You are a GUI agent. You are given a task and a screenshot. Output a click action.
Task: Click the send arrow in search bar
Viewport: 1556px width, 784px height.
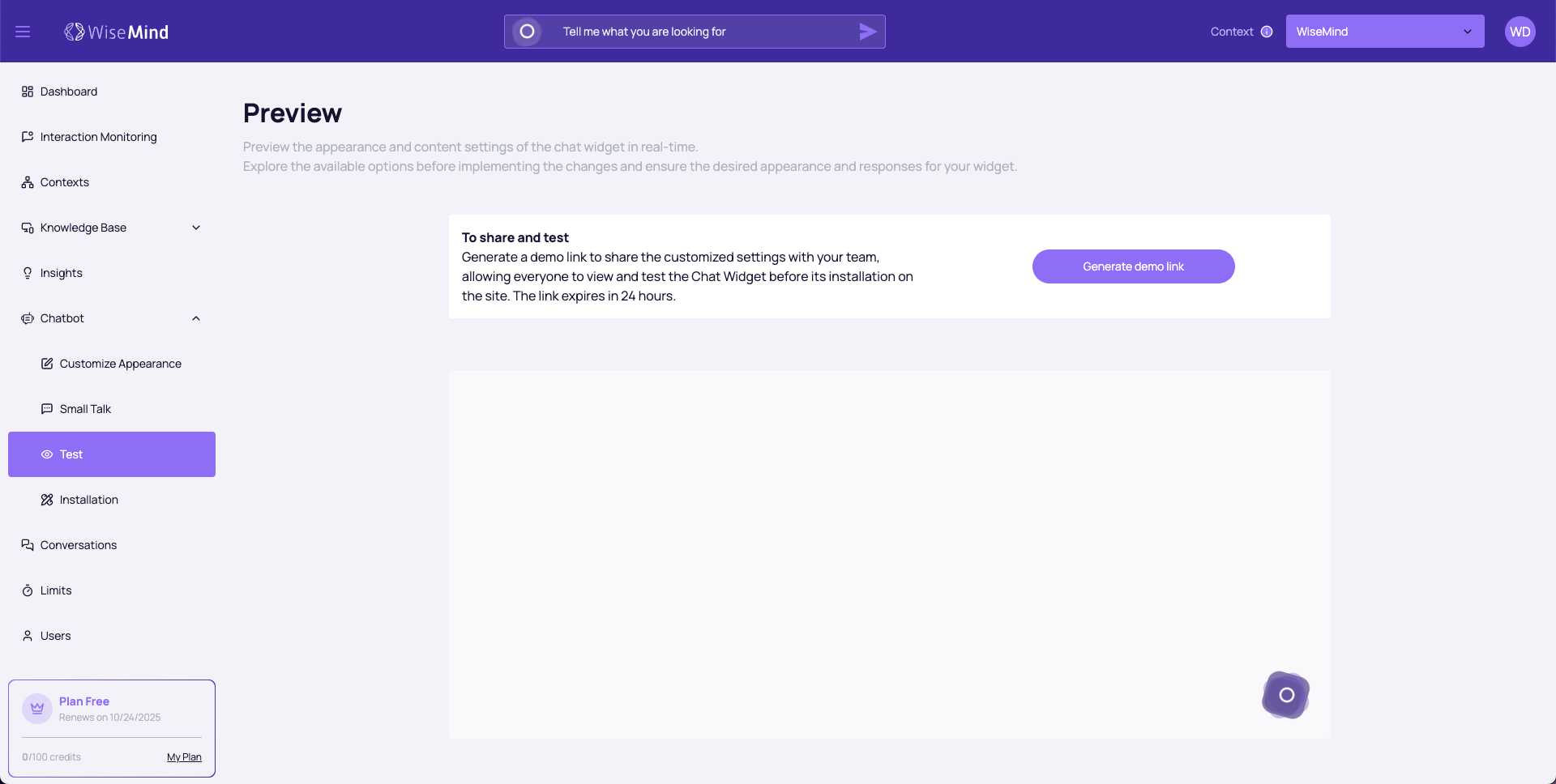(x=867, y=32)
